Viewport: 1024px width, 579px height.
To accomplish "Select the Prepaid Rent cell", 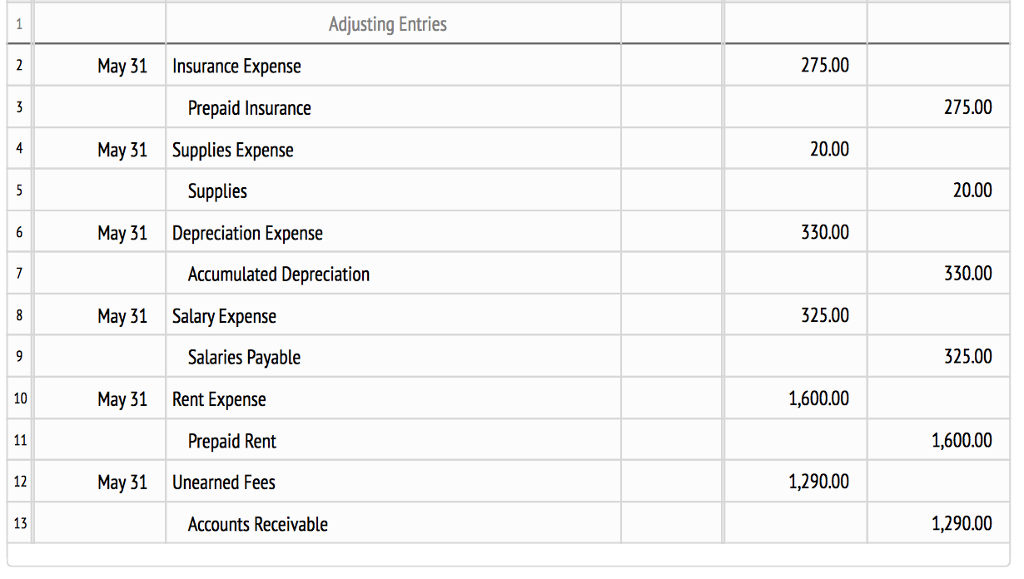I will tap(231, 440).
